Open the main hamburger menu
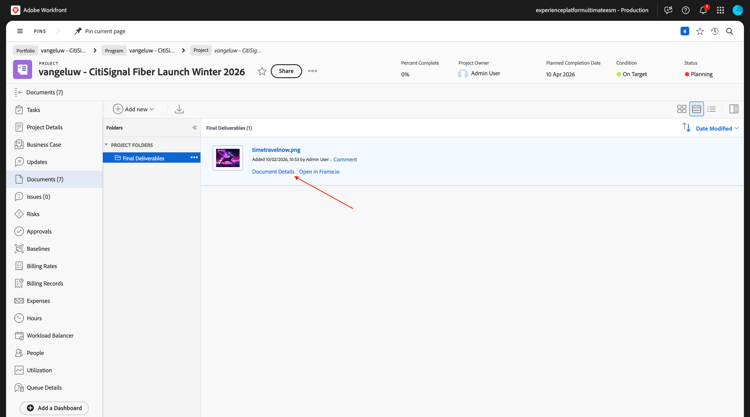The width and height of the screenshot is (750, 417). point(20,31)
